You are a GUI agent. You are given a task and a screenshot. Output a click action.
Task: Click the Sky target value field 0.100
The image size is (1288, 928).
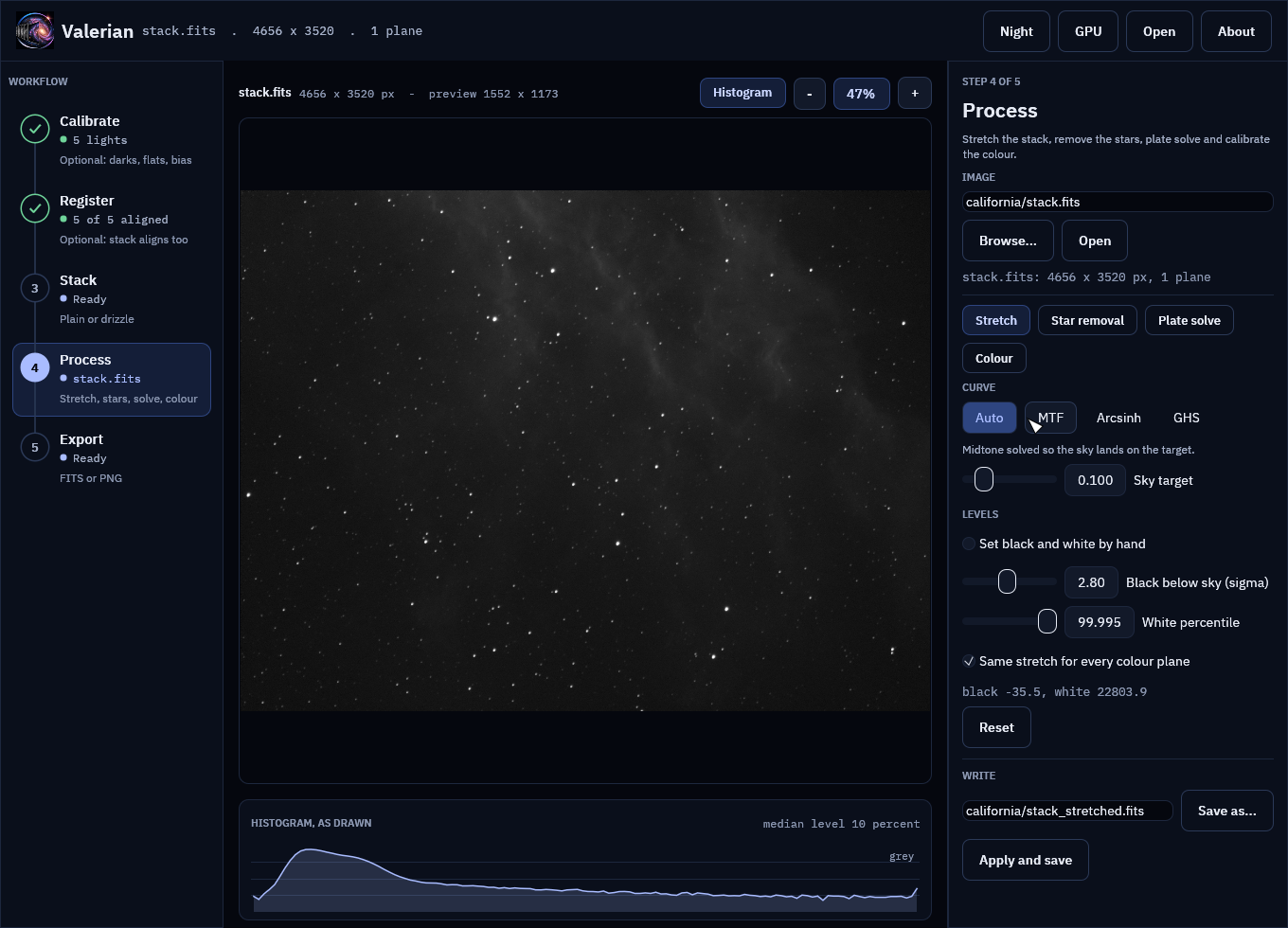1095,480
